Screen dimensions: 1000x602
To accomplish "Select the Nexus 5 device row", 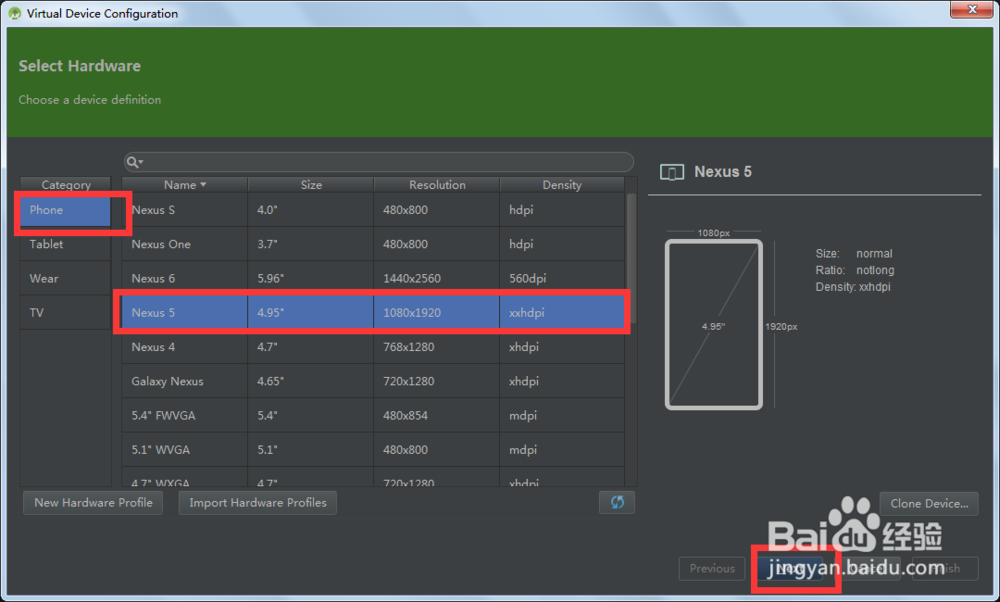I will coord(373,312).
